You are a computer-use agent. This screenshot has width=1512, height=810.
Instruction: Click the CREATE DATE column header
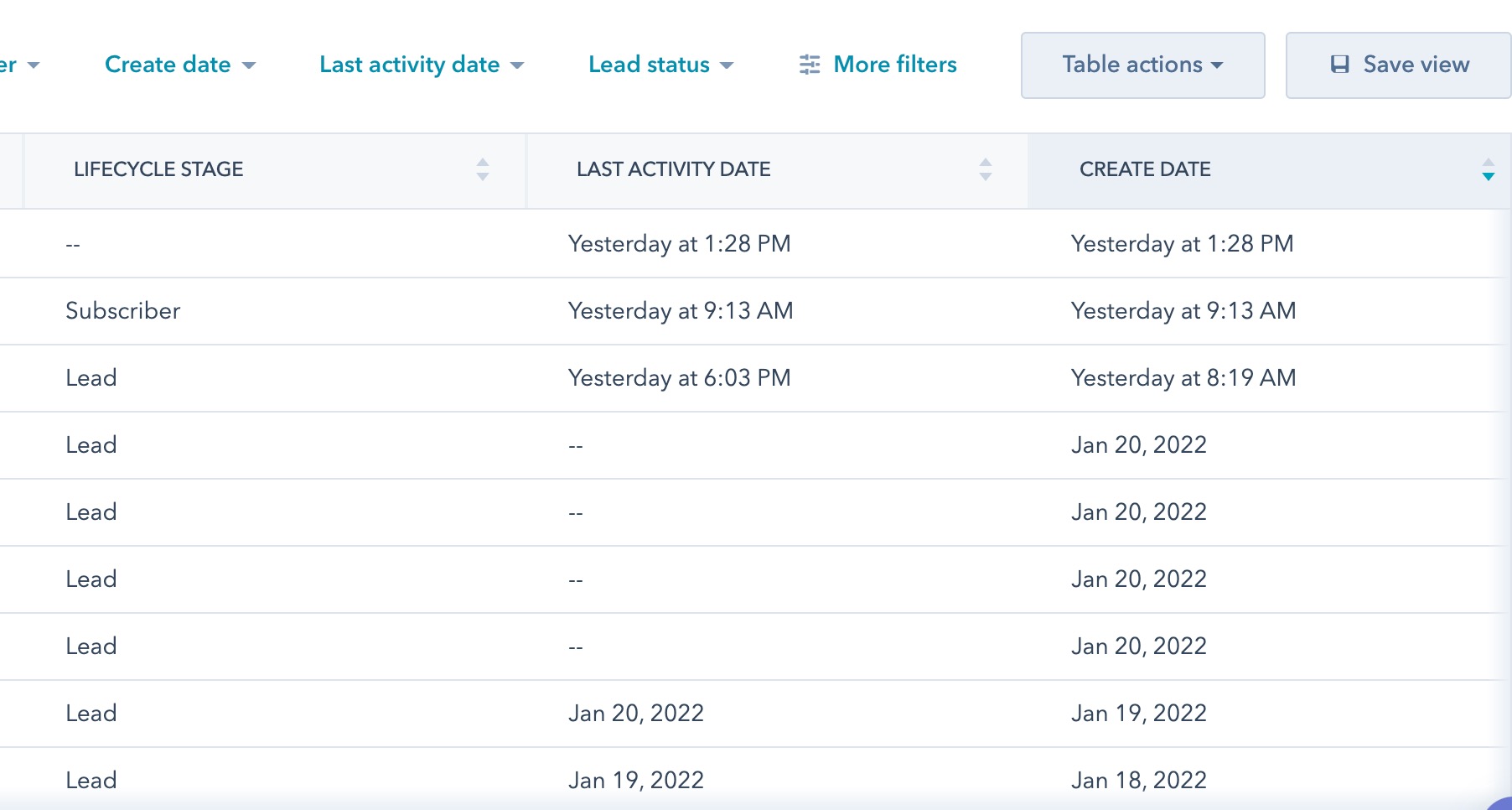pyautogui.click(x=1145, y=169)
